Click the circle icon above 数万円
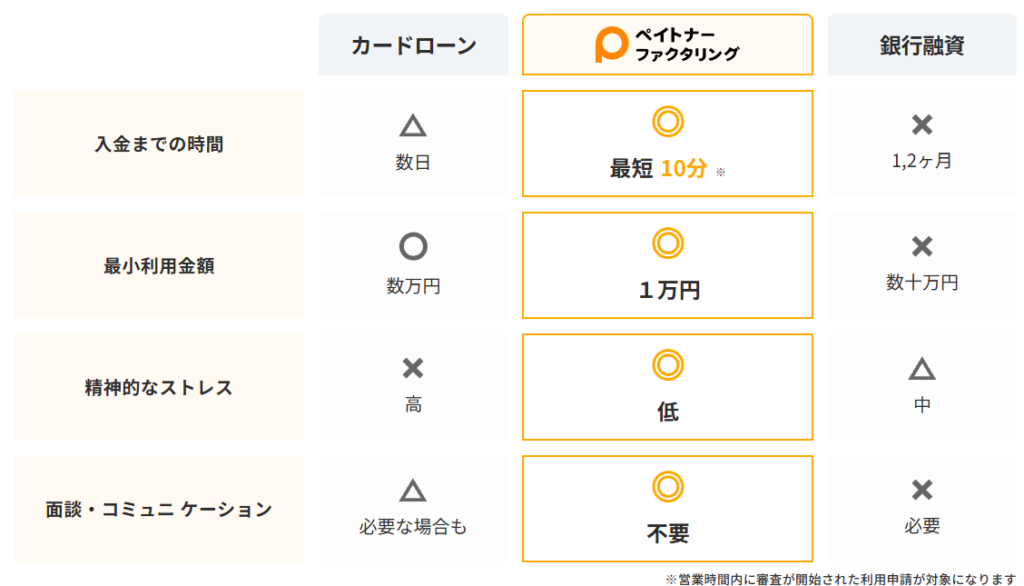Screen dimensions: 1024x586 pos(413,246)
